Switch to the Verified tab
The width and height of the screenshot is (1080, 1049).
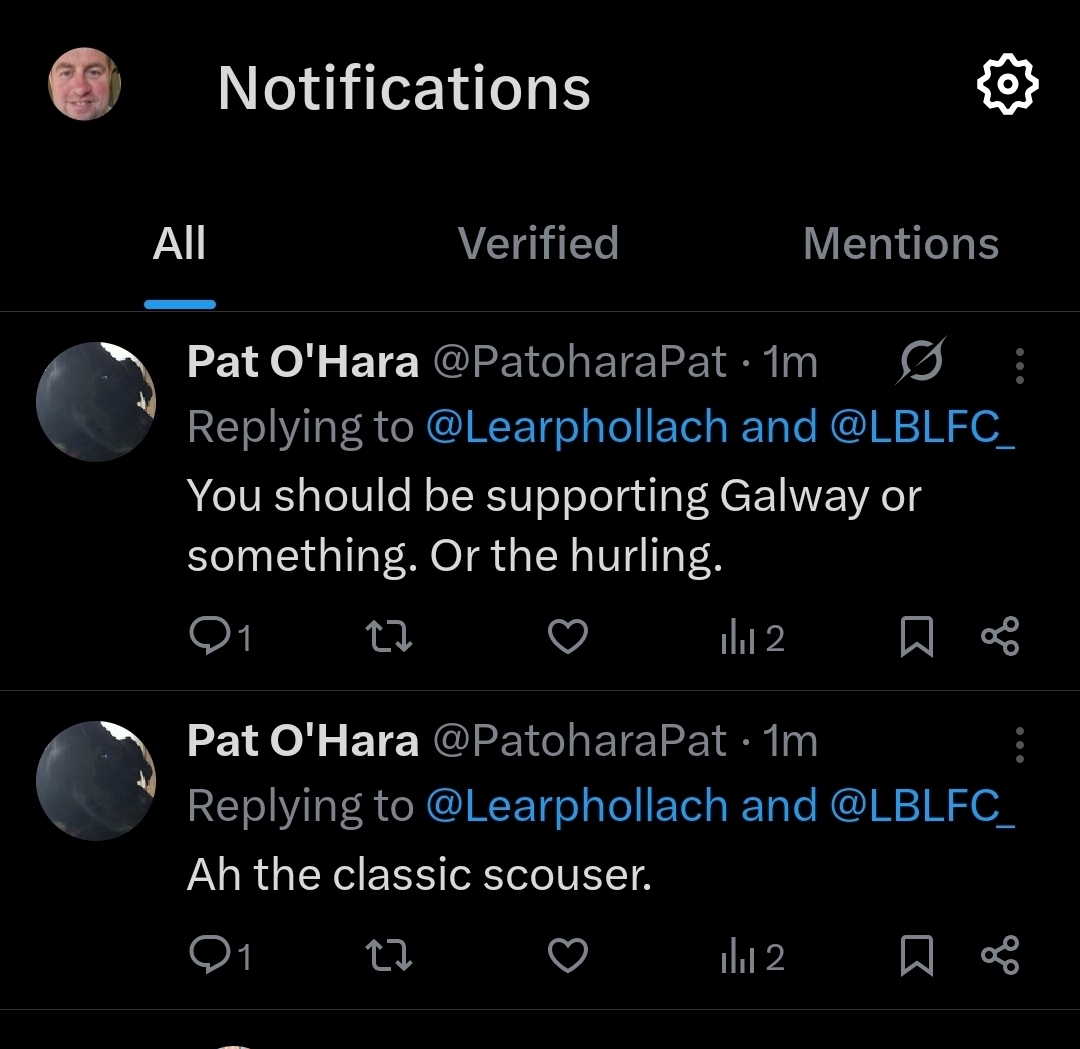click(538, 244)
